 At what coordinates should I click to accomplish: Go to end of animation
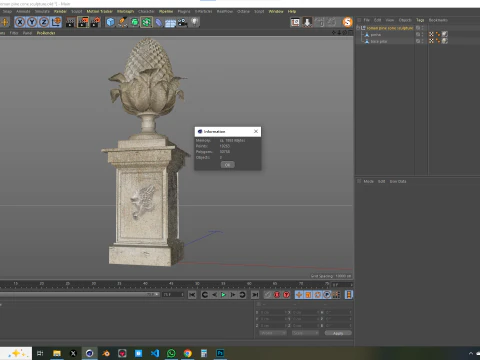255,295
